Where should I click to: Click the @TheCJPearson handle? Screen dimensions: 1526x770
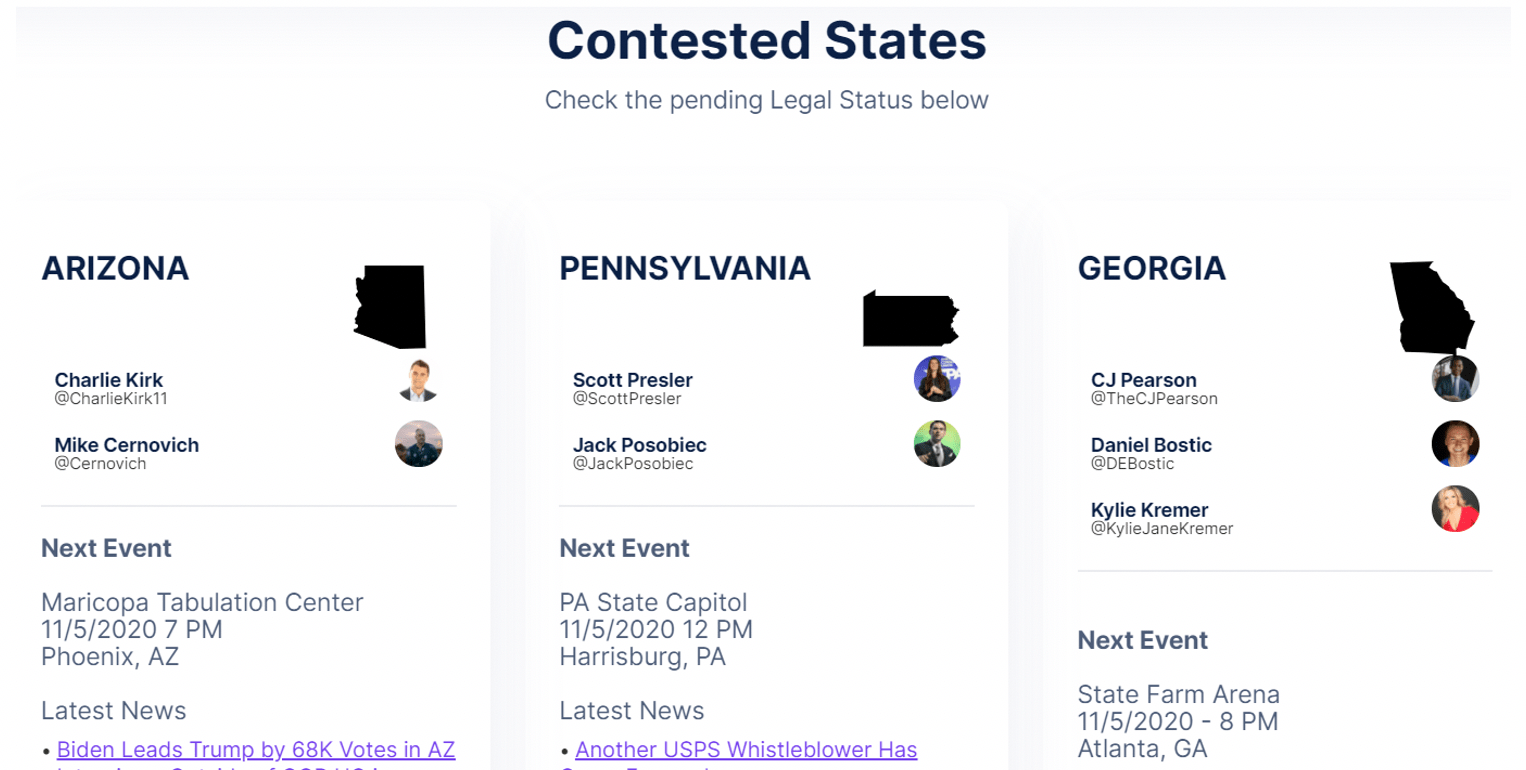click(1154, 398)
